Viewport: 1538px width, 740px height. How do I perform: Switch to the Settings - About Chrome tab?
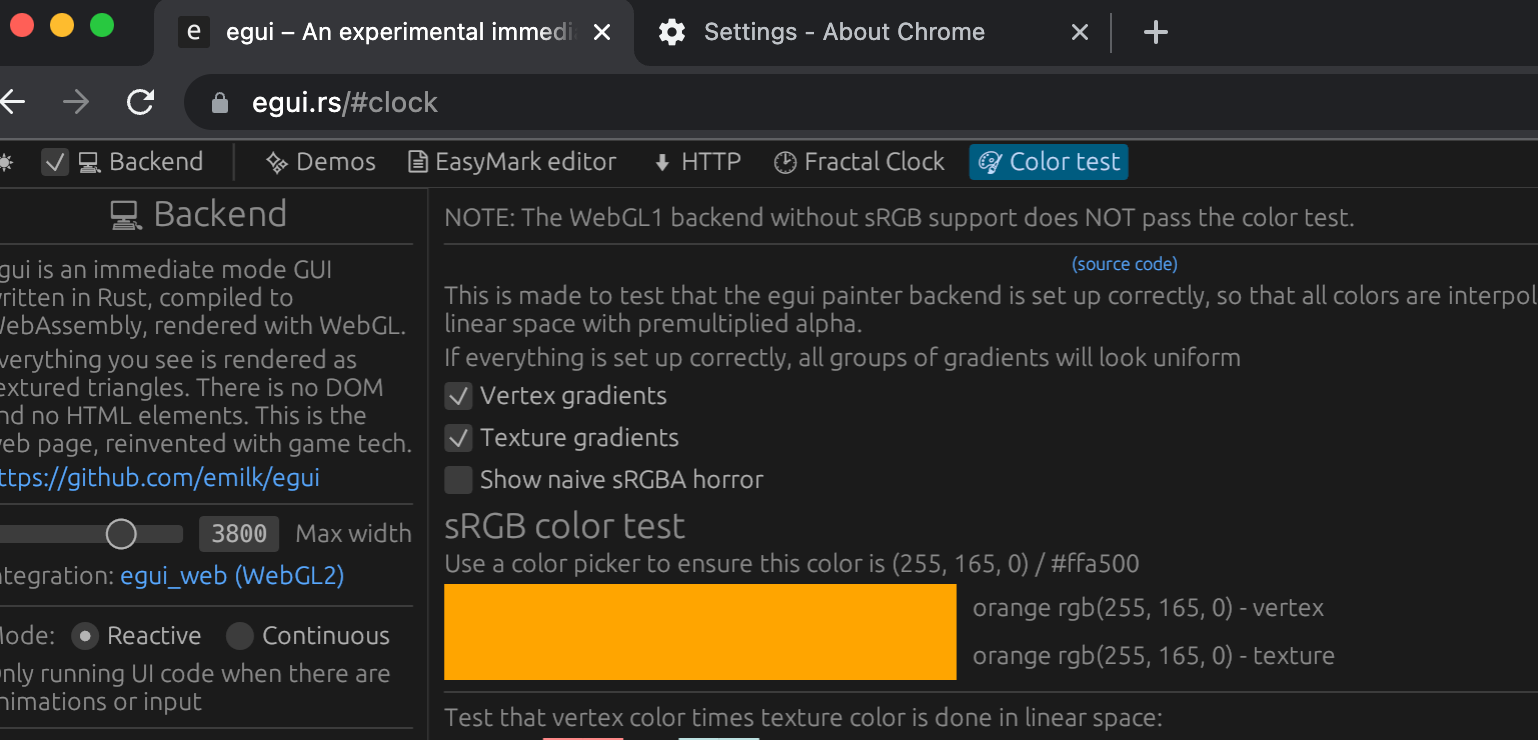(845, 31)
